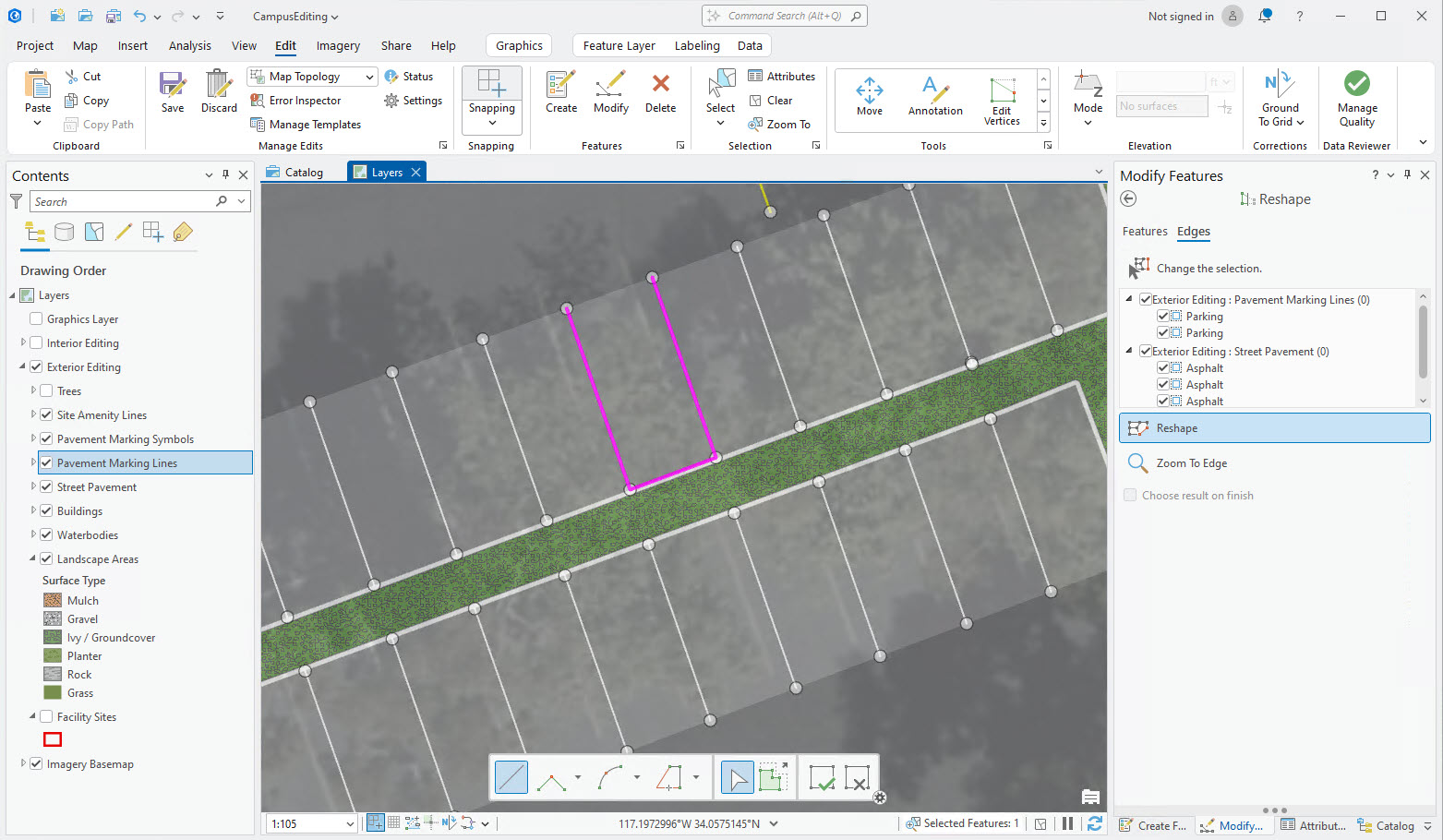Focus the Command Search box

[x=785, y=16]
